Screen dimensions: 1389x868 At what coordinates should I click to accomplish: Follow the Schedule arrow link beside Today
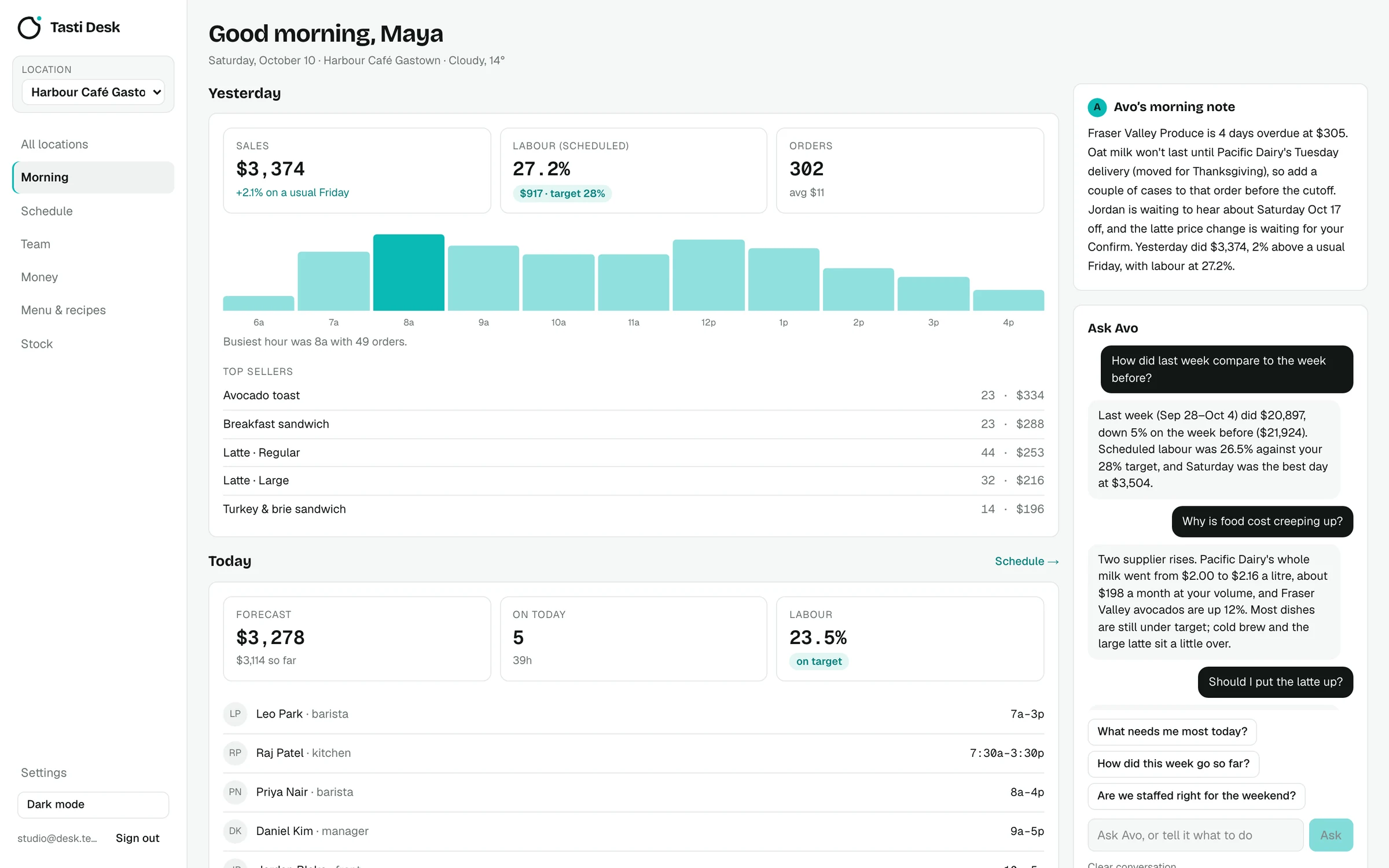1026,561
